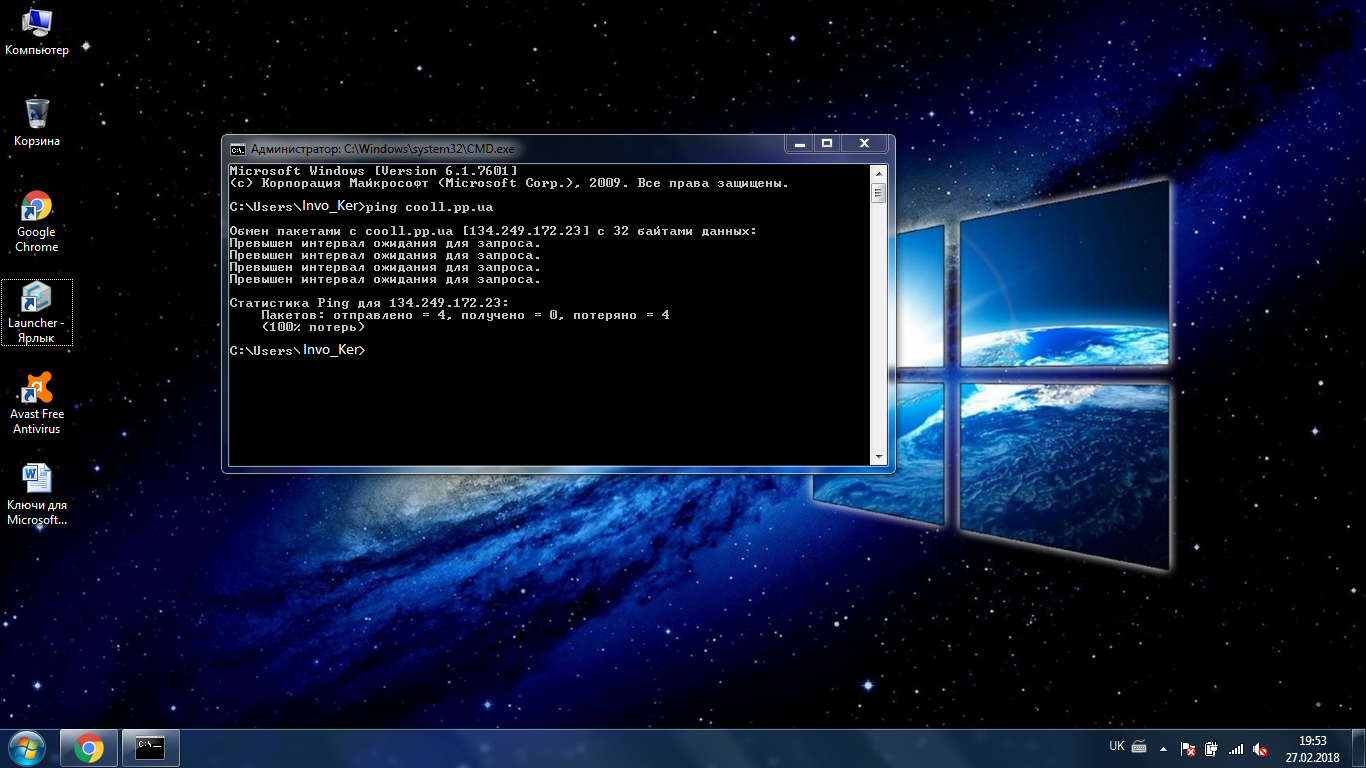
Task: Click the CMD scrollbar down arrow
Action: click(x=879, y=457)
